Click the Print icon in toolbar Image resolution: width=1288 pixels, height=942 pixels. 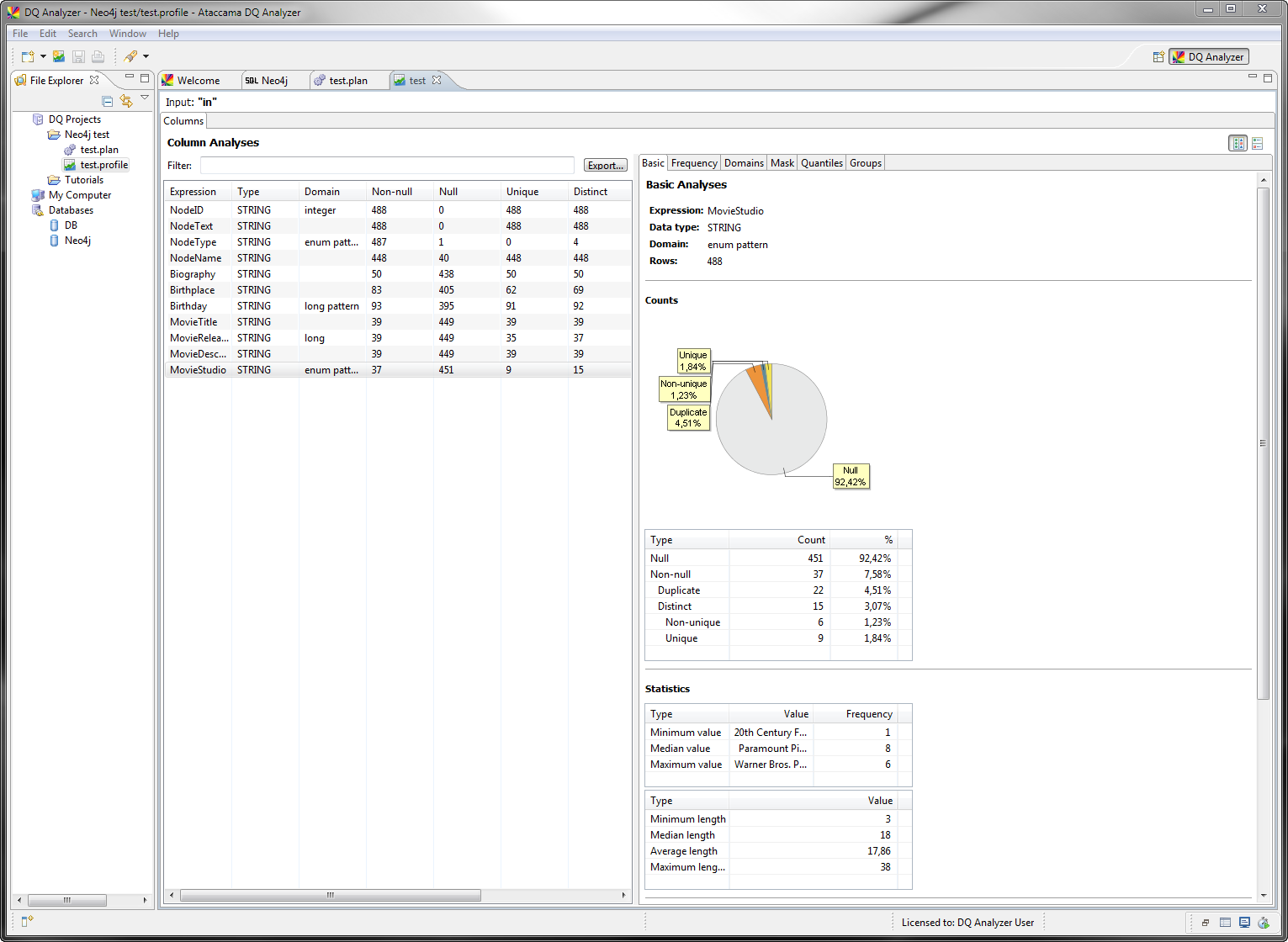(98, 56)
